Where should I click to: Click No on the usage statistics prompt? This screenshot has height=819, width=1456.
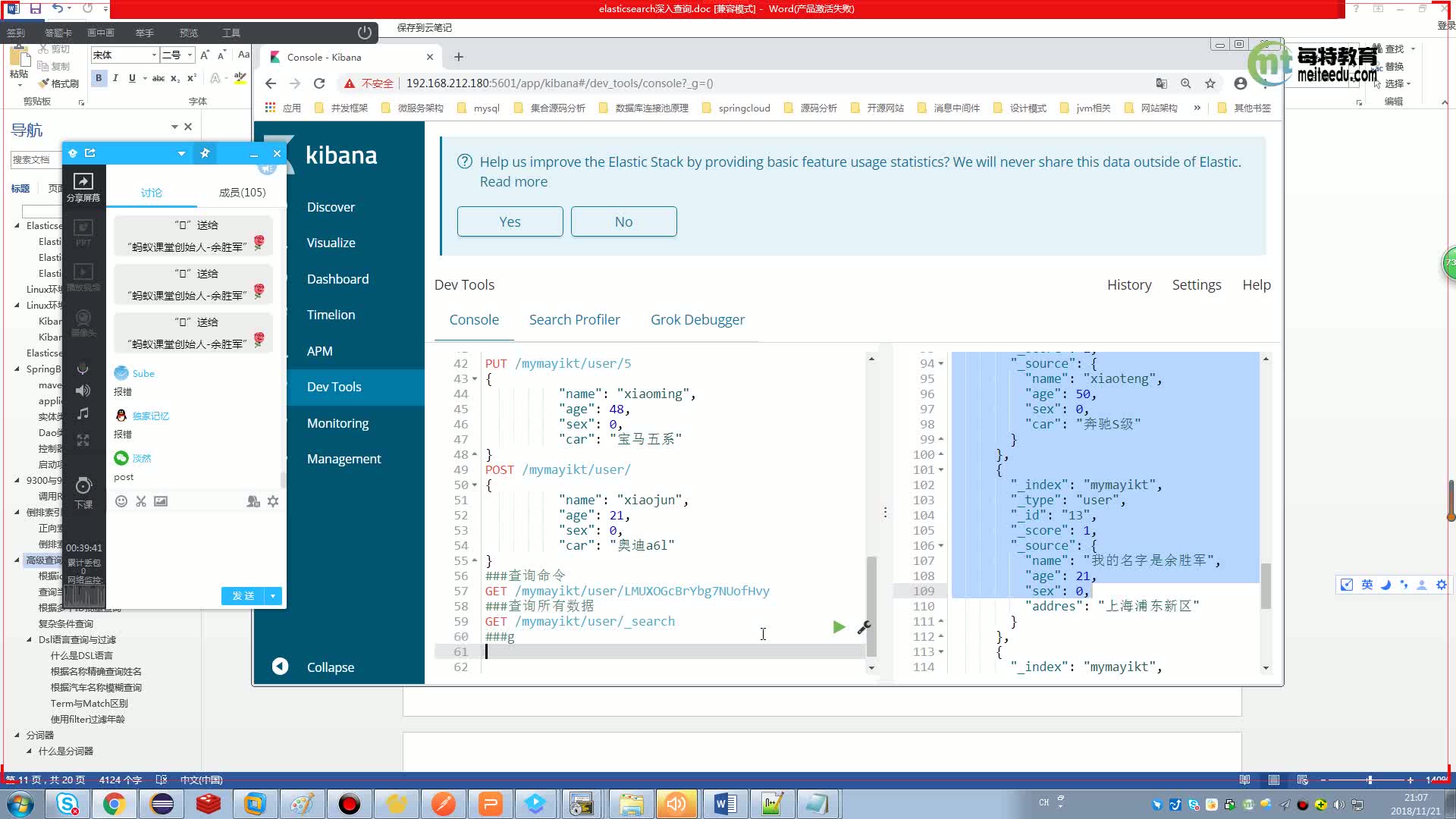[x=623, y=221]
